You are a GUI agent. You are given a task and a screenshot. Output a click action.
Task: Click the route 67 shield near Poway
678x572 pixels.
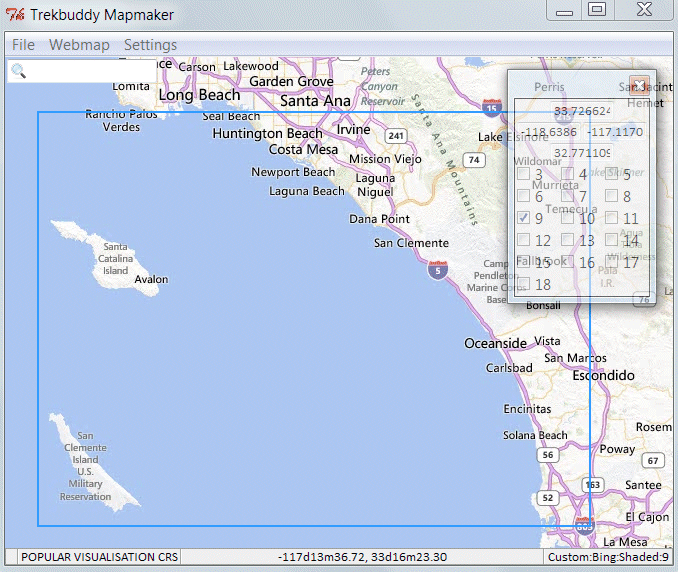tap(653, 460)
